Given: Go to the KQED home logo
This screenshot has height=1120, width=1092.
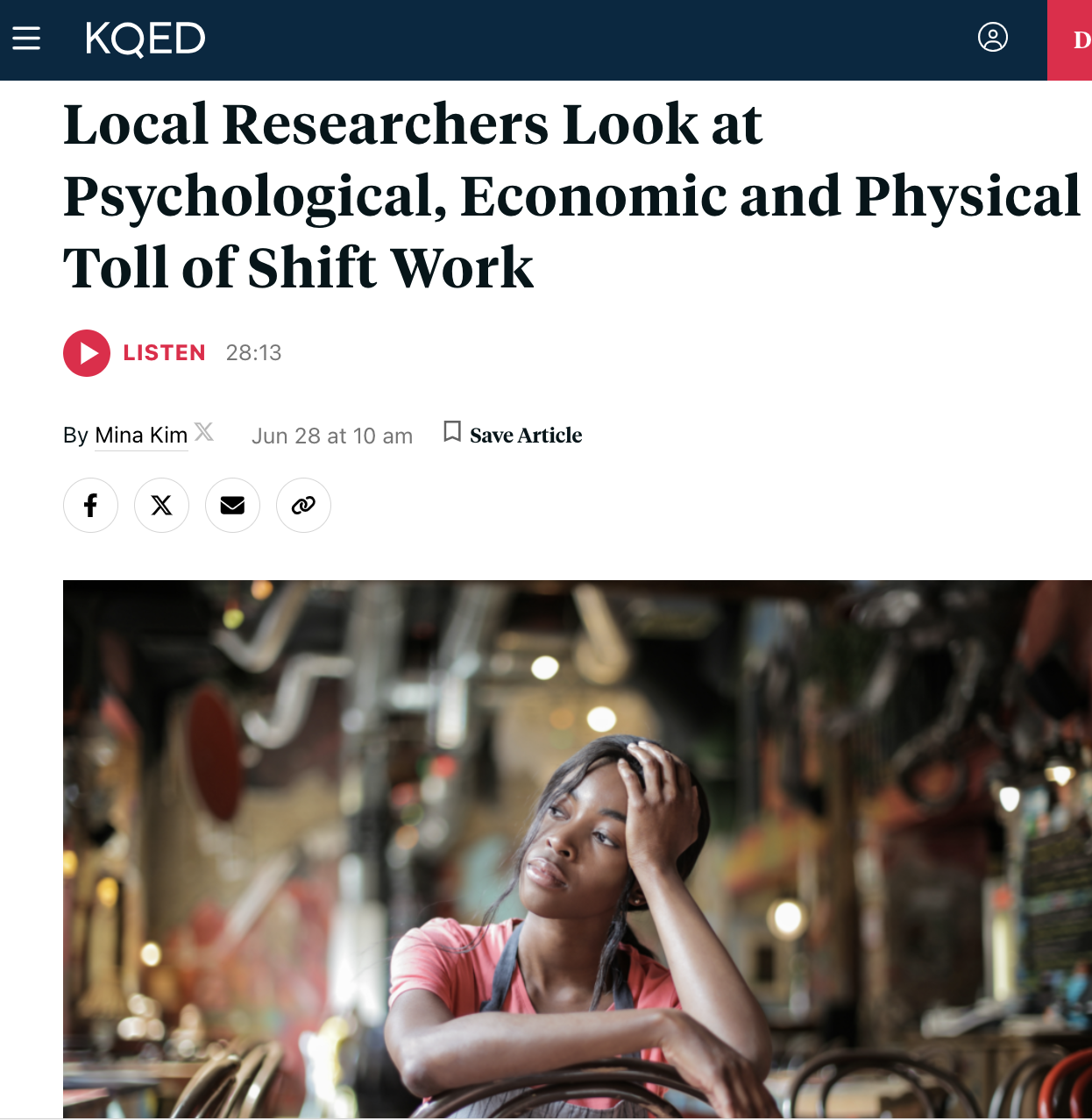Looking at the screenshot, I should click(145, 39).
